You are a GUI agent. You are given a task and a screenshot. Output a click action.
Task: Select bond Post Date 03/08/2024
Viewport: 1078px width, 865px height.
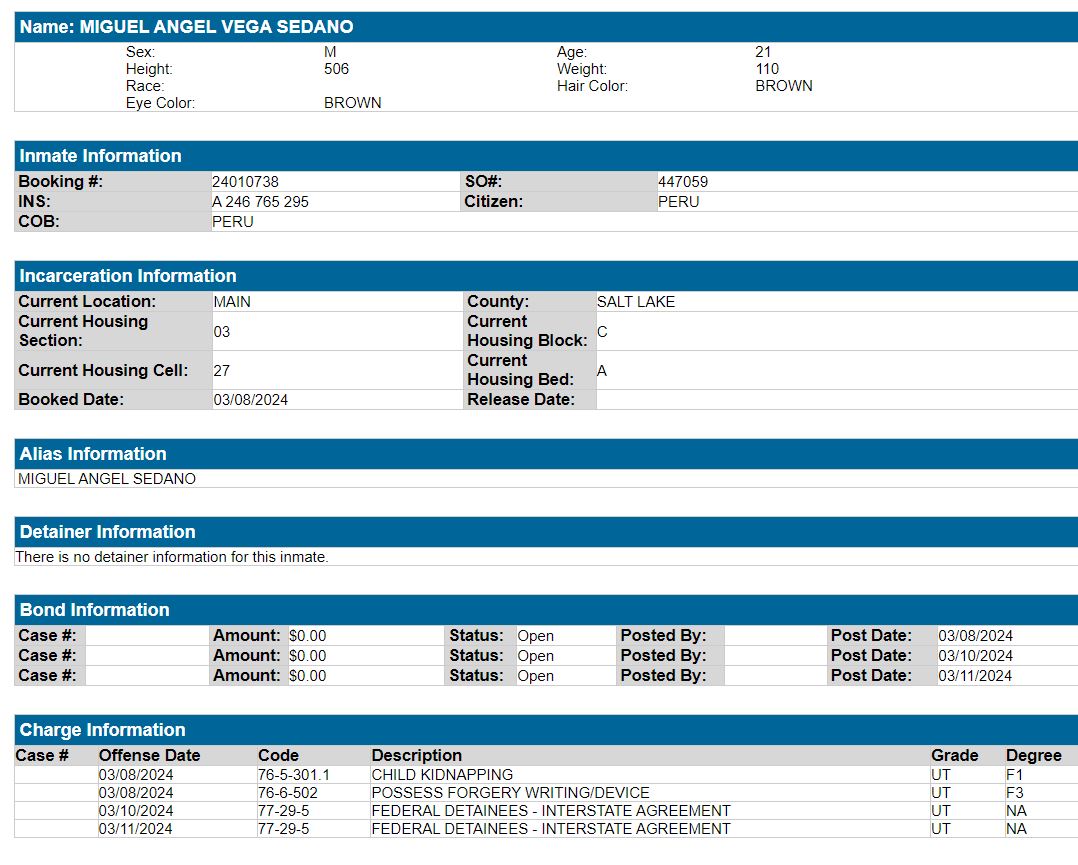(x=976, y=635)
